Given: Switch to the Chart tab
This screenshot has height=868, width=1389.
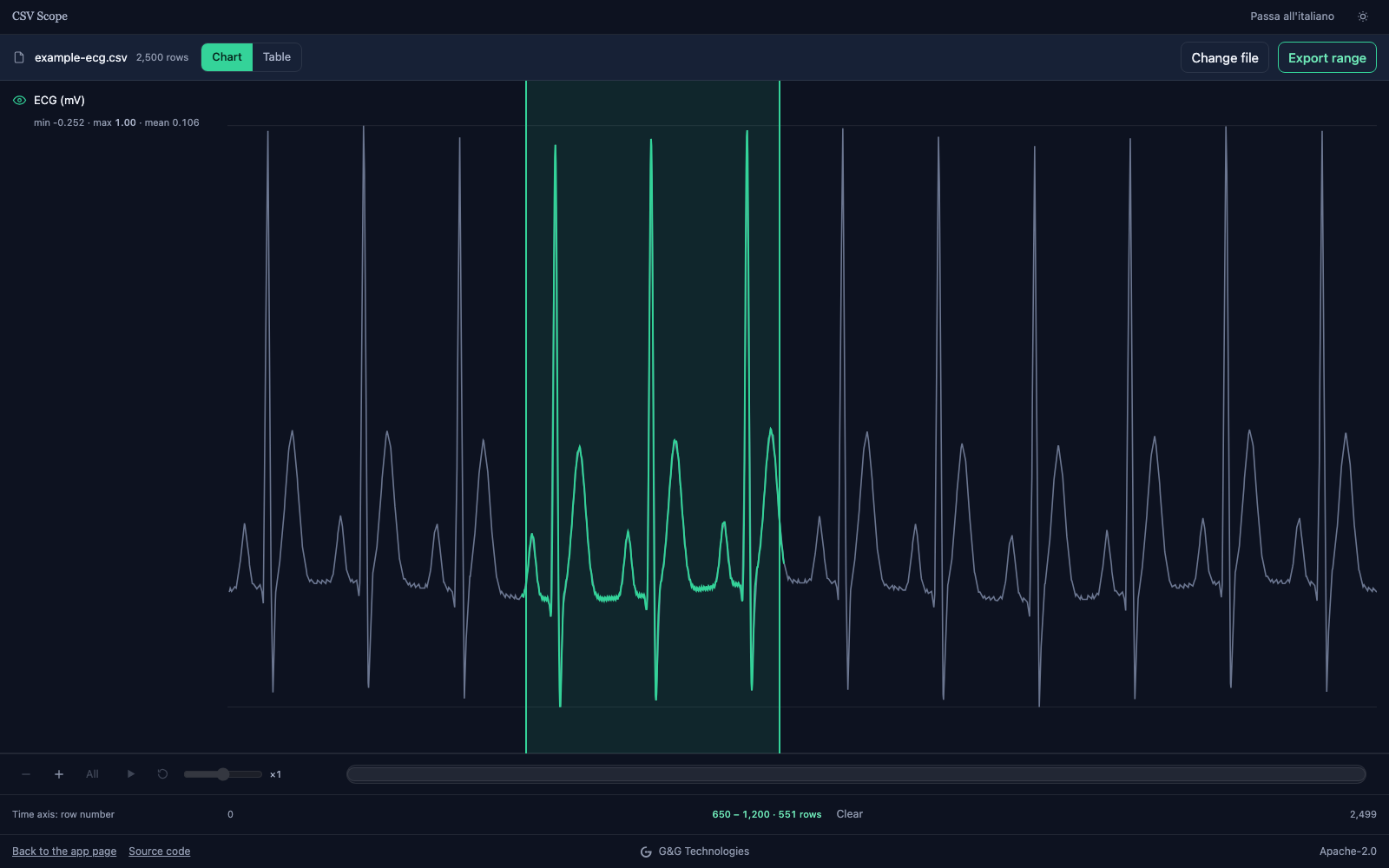Looking at the screenshot, I should click(x=227, y=57).
